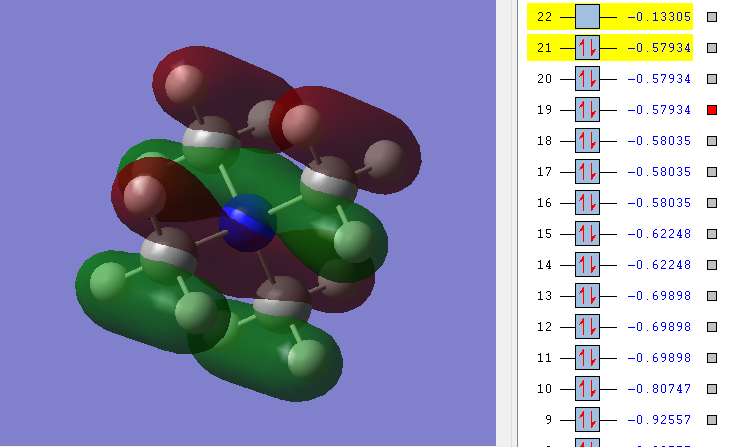The image size is (729, 447).
Task: Tick the surface checkbox for orbital 22
Action: point(712,17)
